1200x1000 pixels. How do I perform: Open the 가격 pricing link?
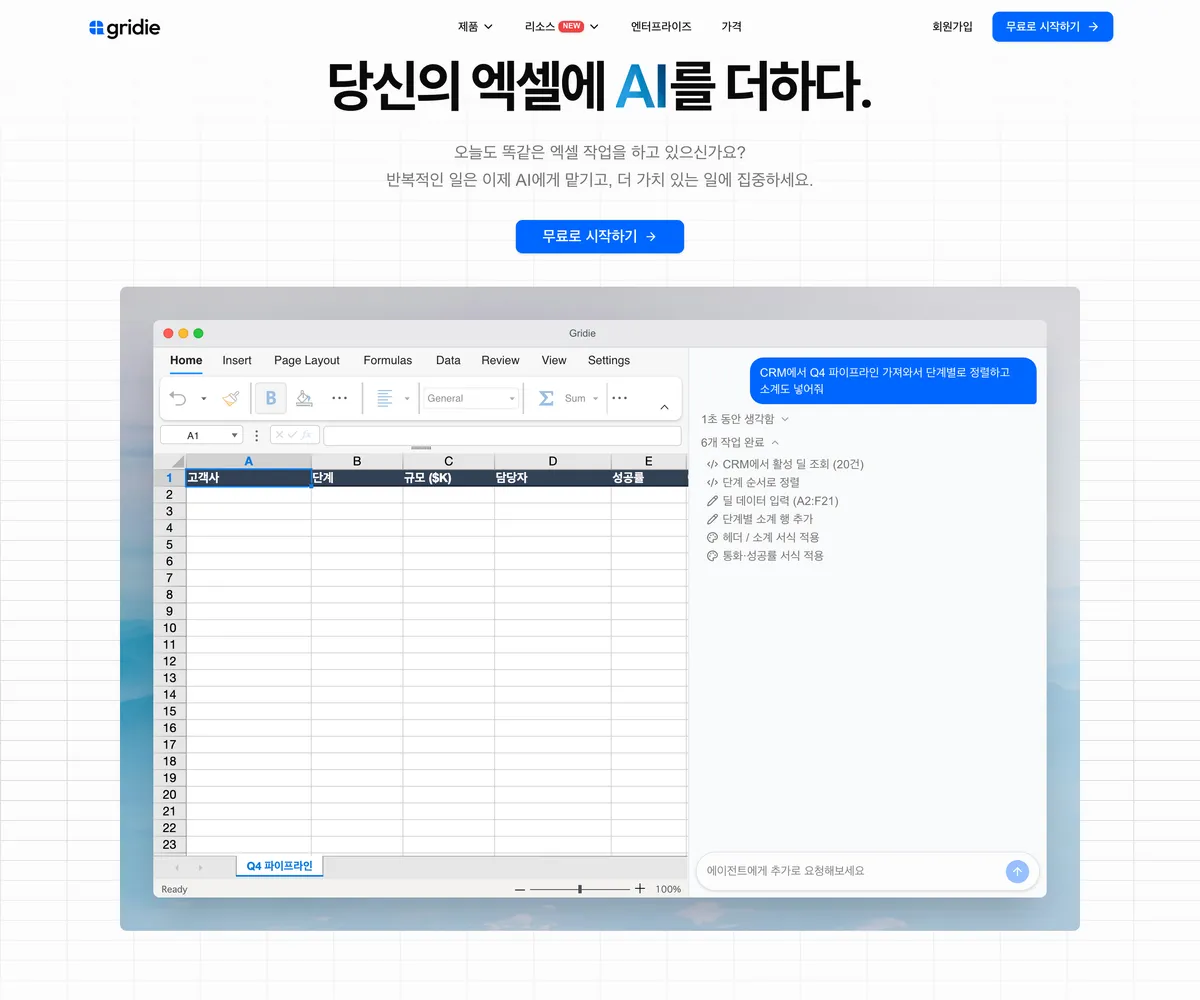[731, 27]
